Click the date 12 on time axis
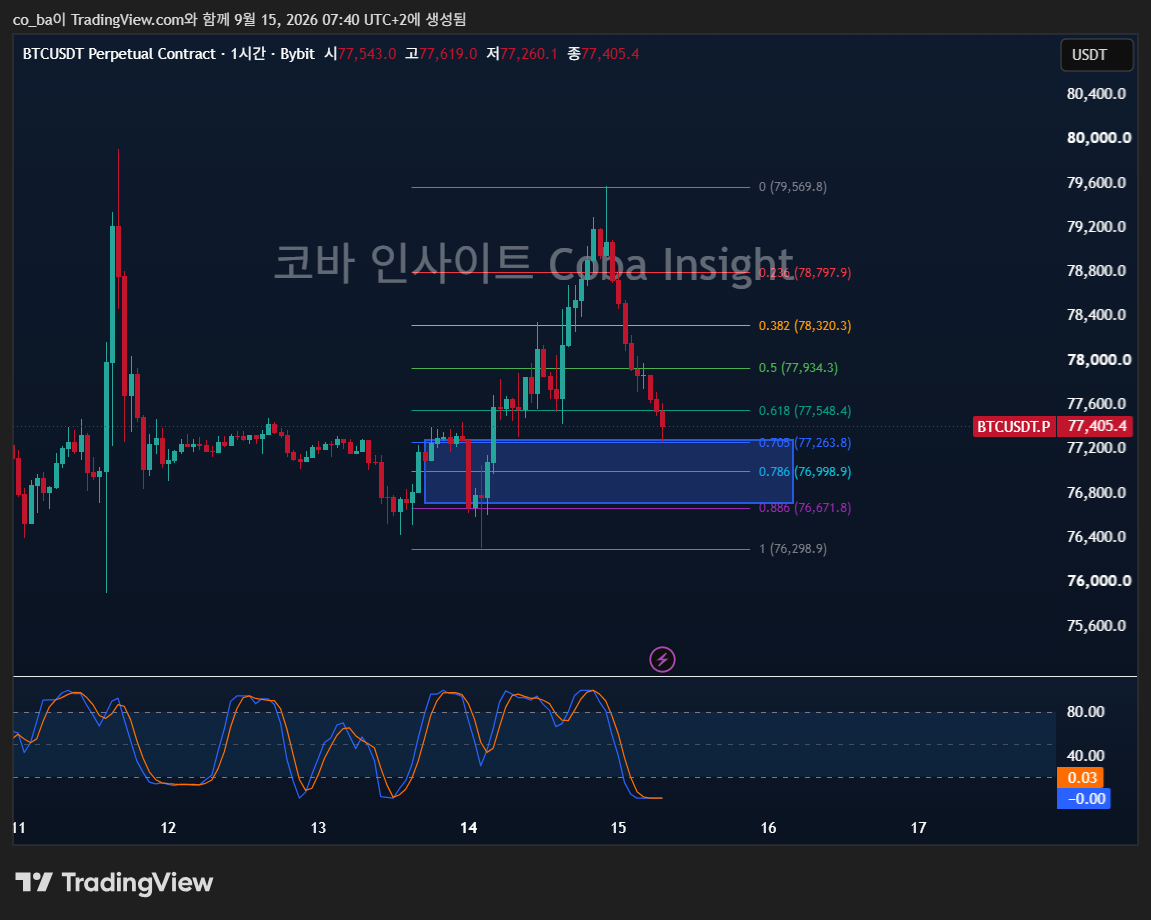Screen dimensions: 1151x920 pyautogui.click(x=168, y=827)
